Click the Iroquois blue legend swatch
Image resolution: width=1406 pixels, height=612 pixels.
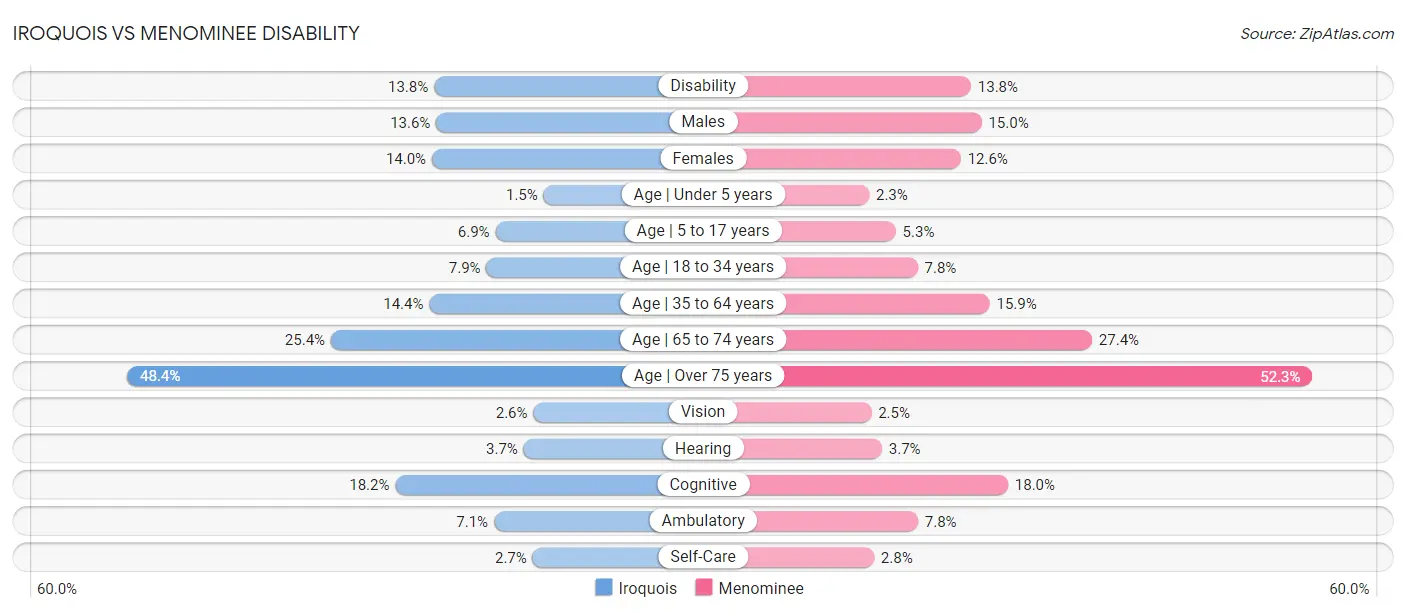point(604,588)
